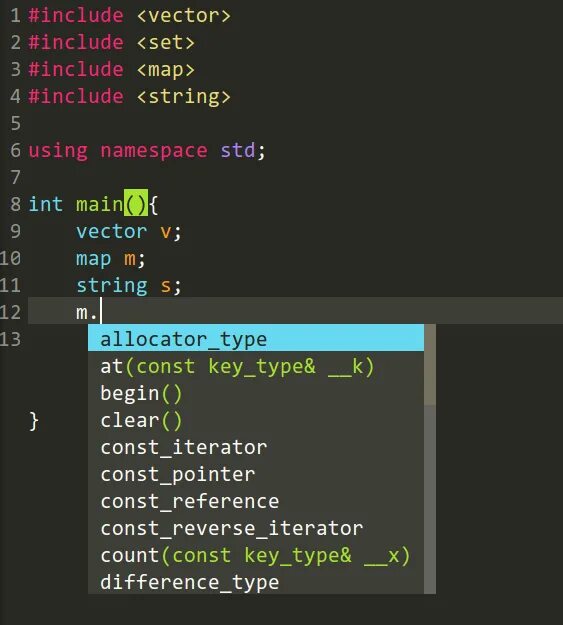Click the 'string s;' declaration
The width and height of the screenshot is (563, 625).
coord(129,286)
